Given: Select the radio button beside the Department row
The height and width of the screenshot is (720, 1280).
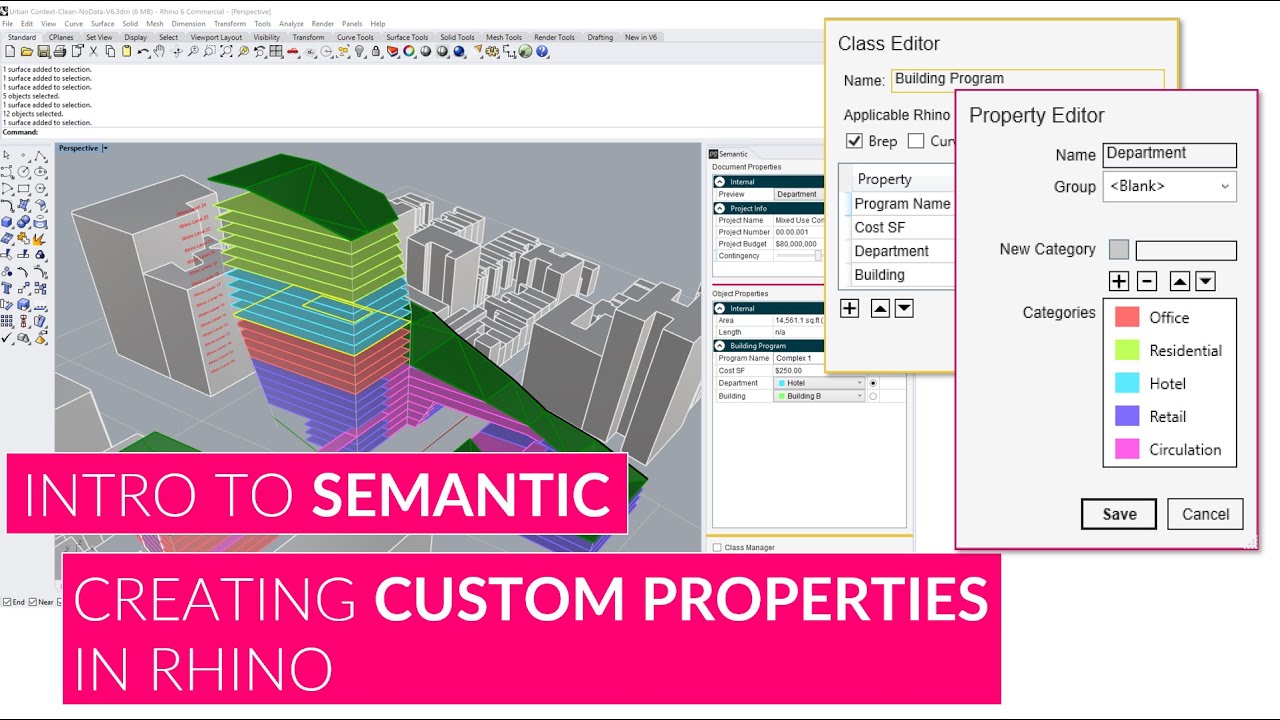Looking at the screenshot, I should pos(873,383).
